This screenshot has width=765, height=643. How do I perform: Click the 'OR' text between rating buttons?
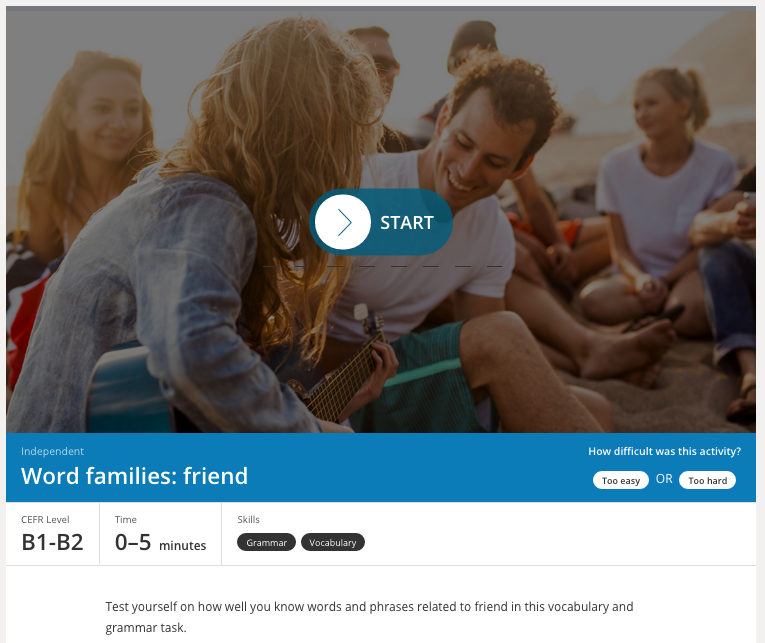(x=664, y=479)
